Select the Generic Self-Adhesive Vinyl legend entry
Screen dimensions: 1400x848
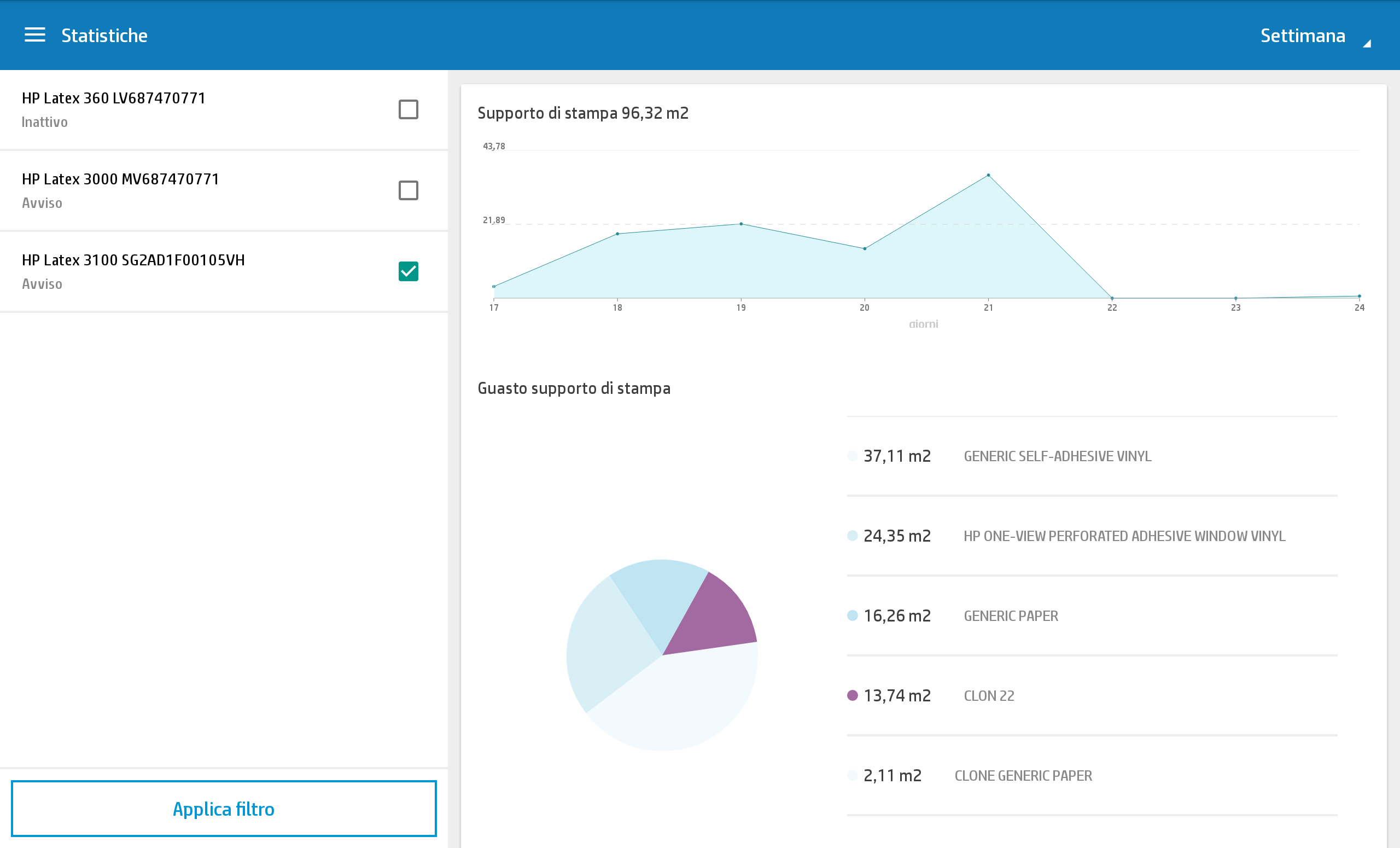[x=1057, y=456]
